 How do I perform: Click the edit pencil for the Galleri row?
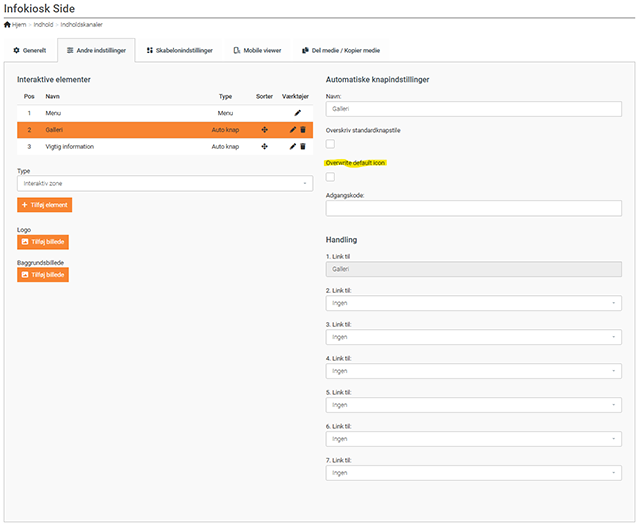coord(293,130)
